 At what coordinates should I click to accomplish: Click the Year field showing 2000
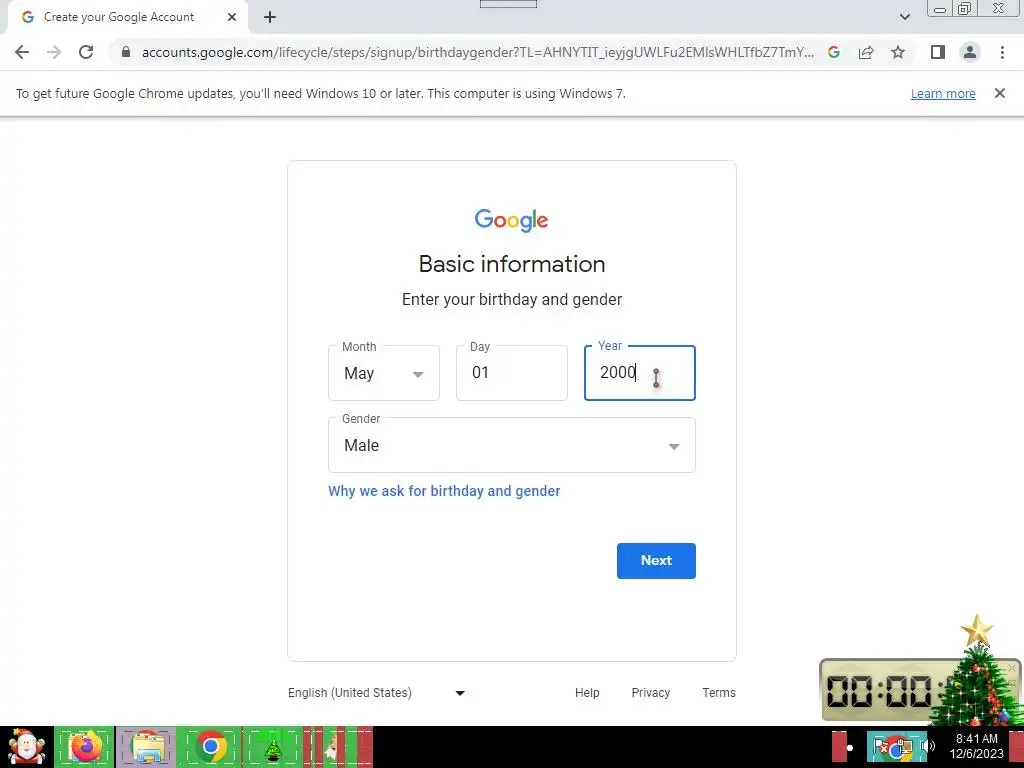[639, 373]
